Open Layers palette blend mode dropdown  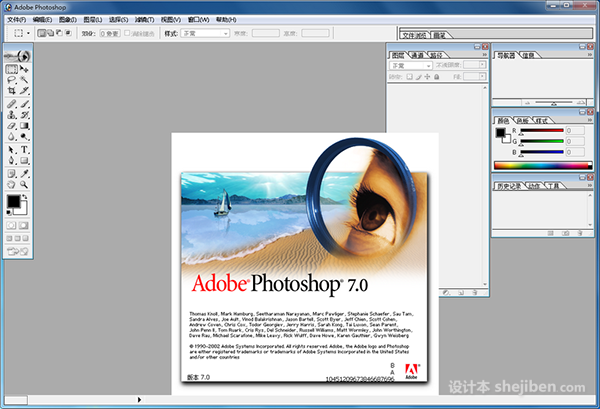[411, 66]
